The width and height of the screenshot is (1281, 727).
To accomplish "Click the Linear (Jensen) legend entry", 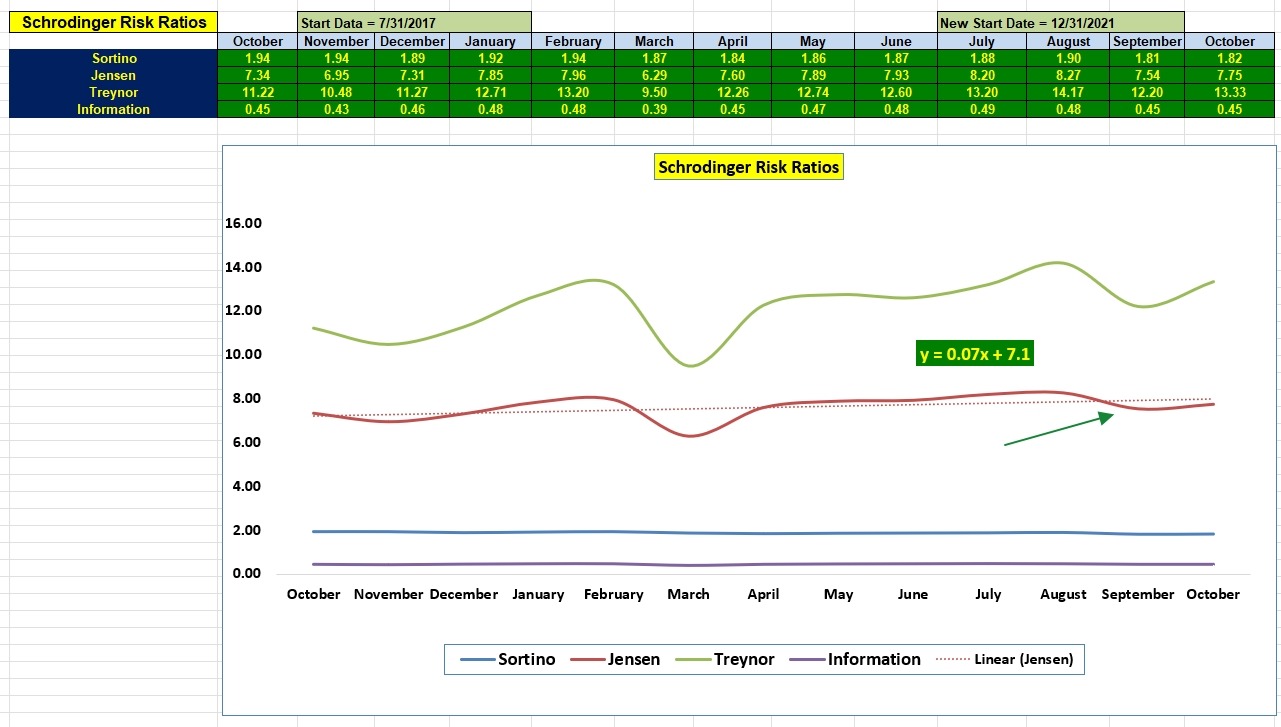I will (1004, 659).
